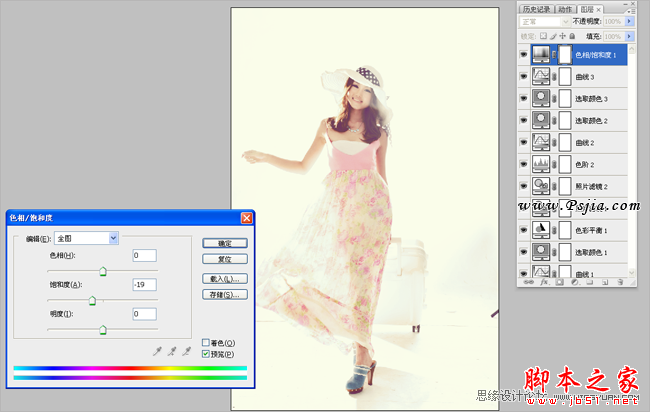The image size is (650, 412).
Task: Enable the 着色 colorize checkbox
Action: click(206, 343)
